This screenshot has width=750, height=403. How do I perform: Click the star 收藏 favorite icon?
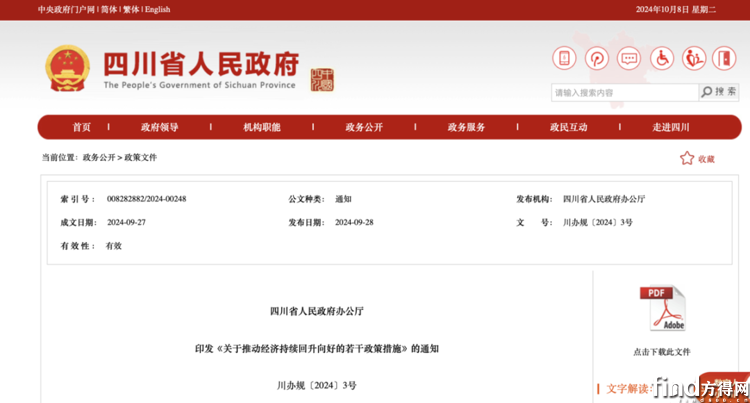[x=687, y=158]
